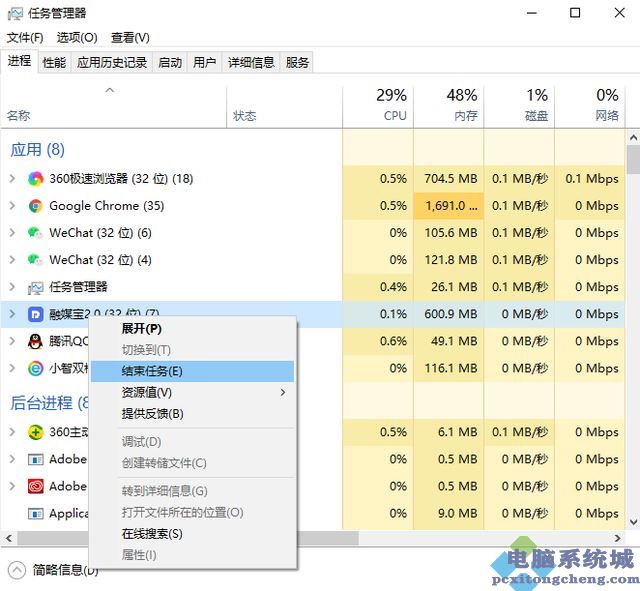Click 简略信息 to show fewer details
This screenshot has width=640, height=591.
click(x=66, y=570)
